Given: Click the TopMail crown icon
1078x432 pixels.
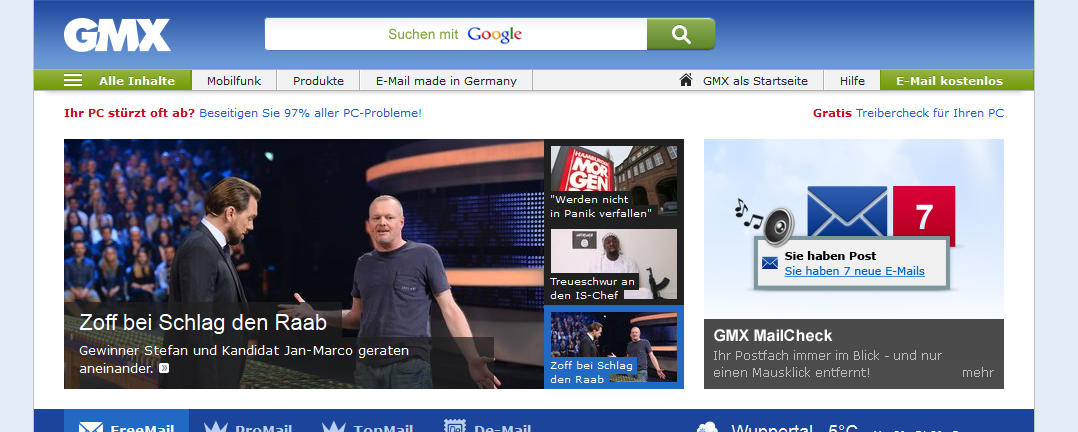Looking at the screenshot, I should pyautogui.click(x=334, y=427).
